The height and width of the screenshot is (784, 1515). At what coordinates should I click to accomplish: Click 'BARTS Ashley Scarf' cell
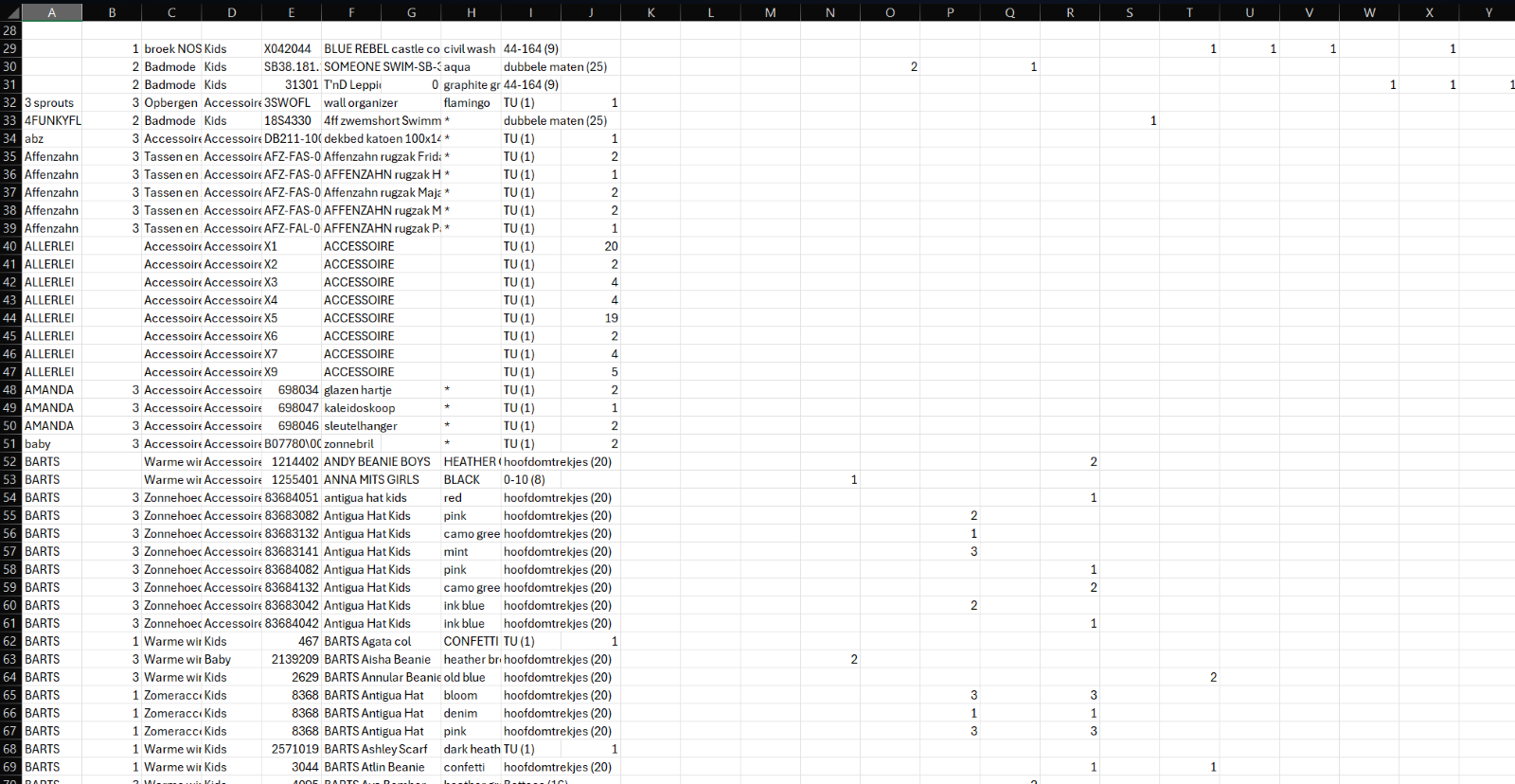381,749
